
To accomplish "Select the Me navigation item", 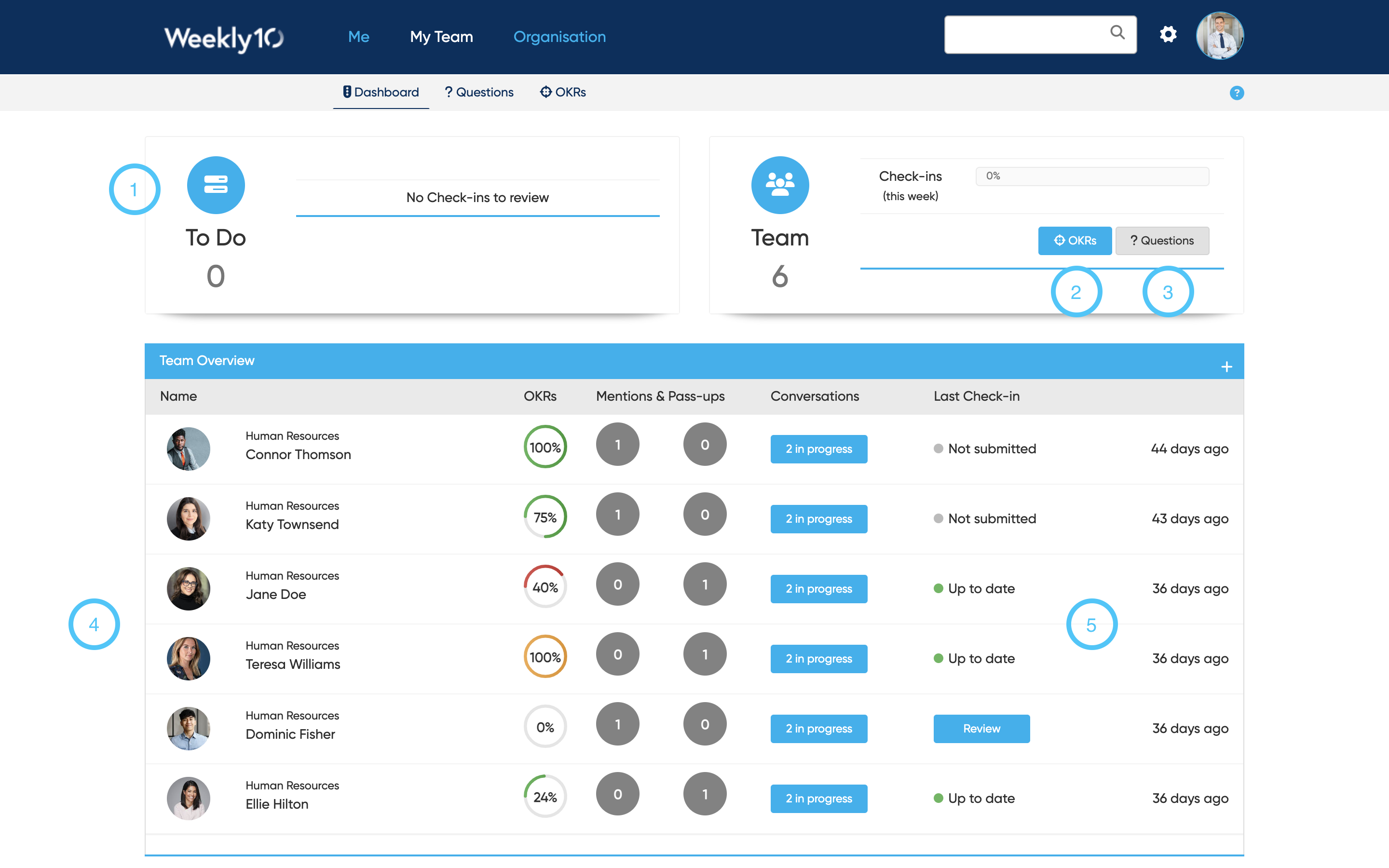I will [x=358, y=37].
